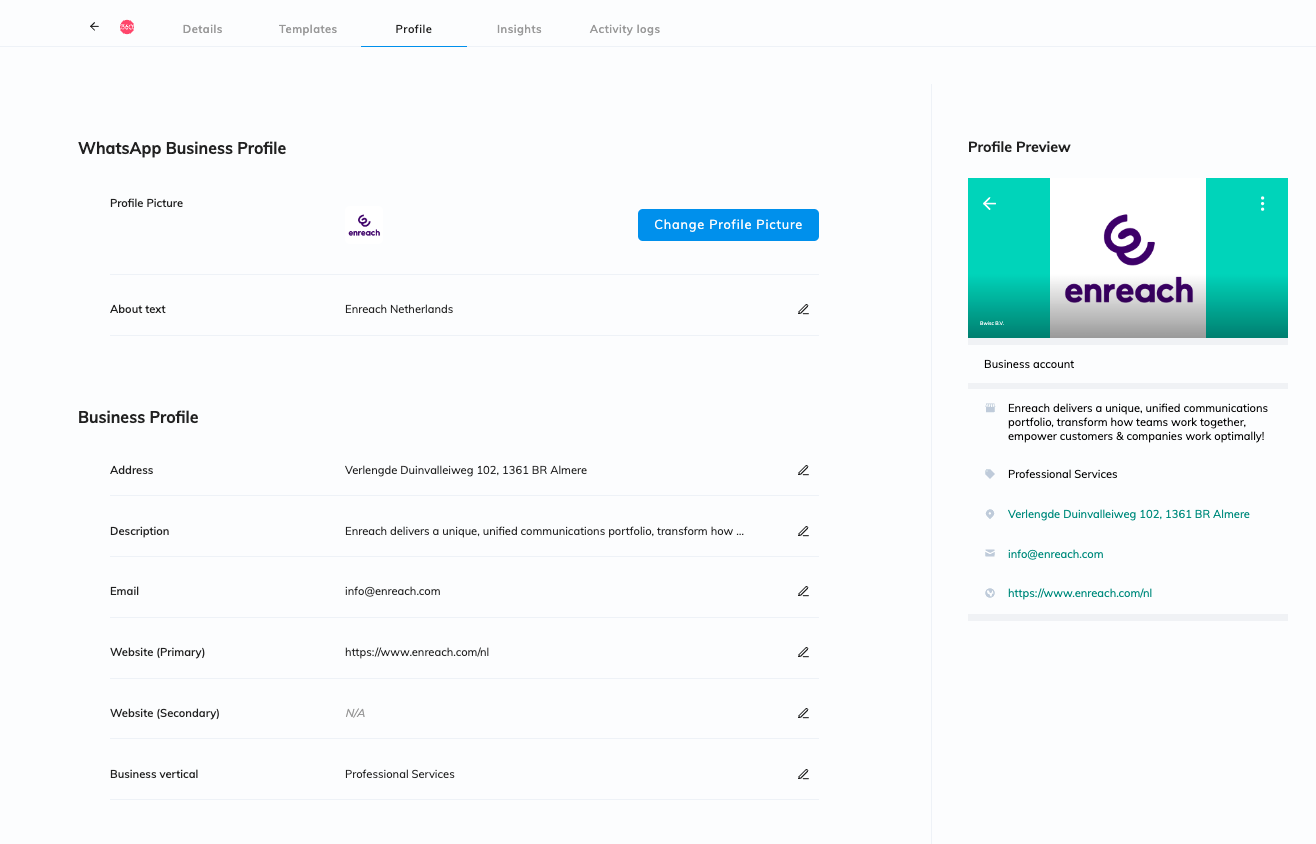
Task: Go to the Insights tab
Action: pos(519,29)
